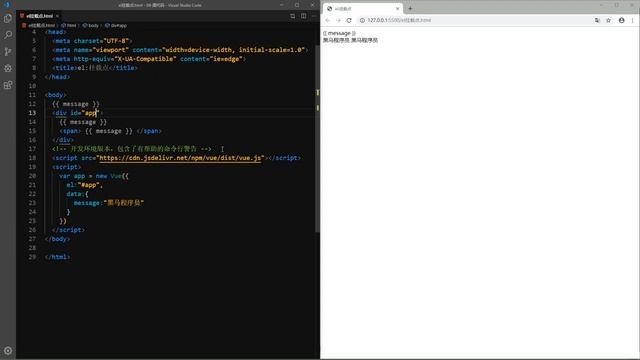Select the html breadcrumb item

69,25
